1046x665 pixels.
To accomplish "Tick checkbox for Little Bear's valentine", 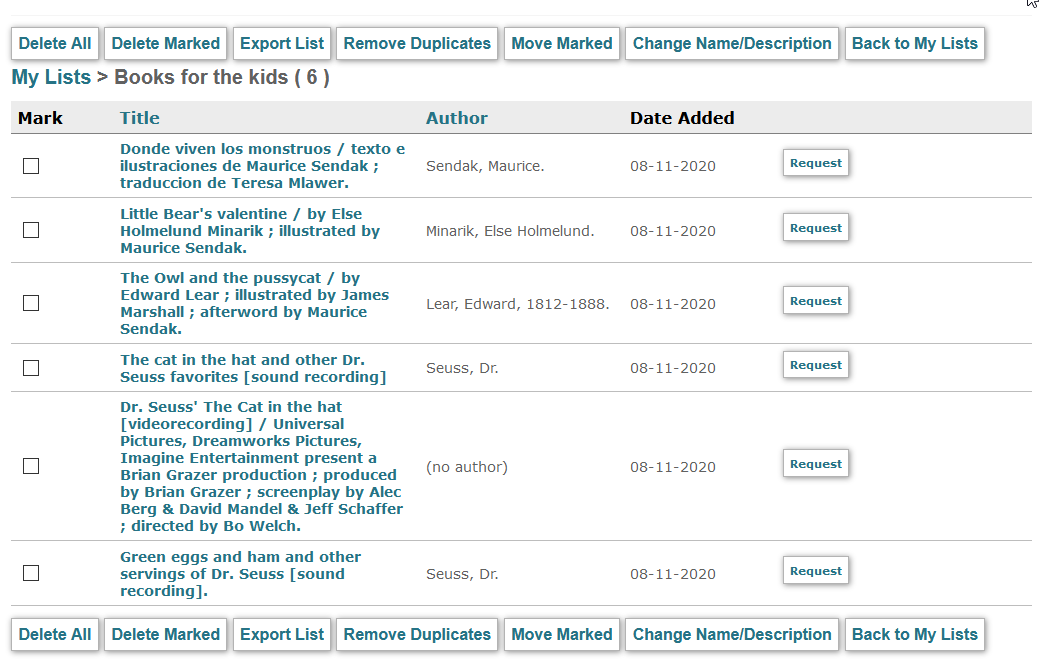I will (x=31, y=230).
